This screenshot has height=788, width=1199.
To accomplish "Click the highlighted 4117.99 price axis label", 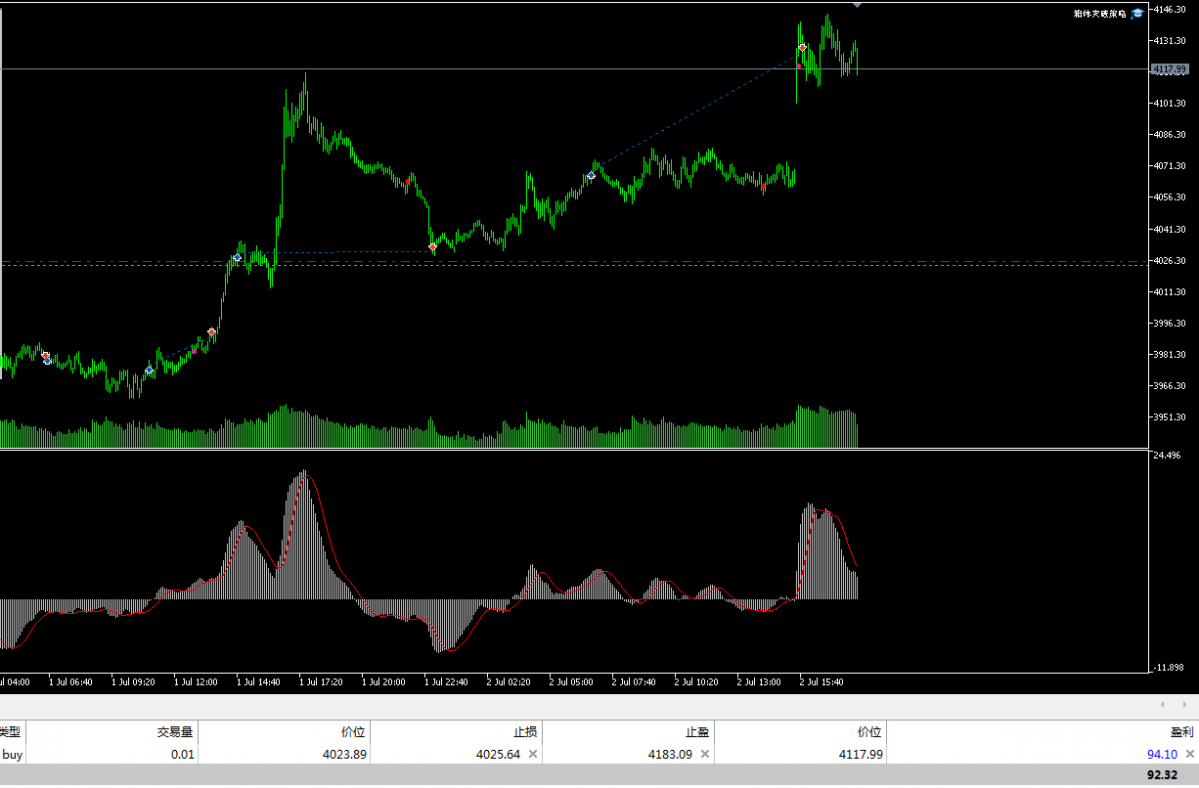I will (x=1170, y=70).
